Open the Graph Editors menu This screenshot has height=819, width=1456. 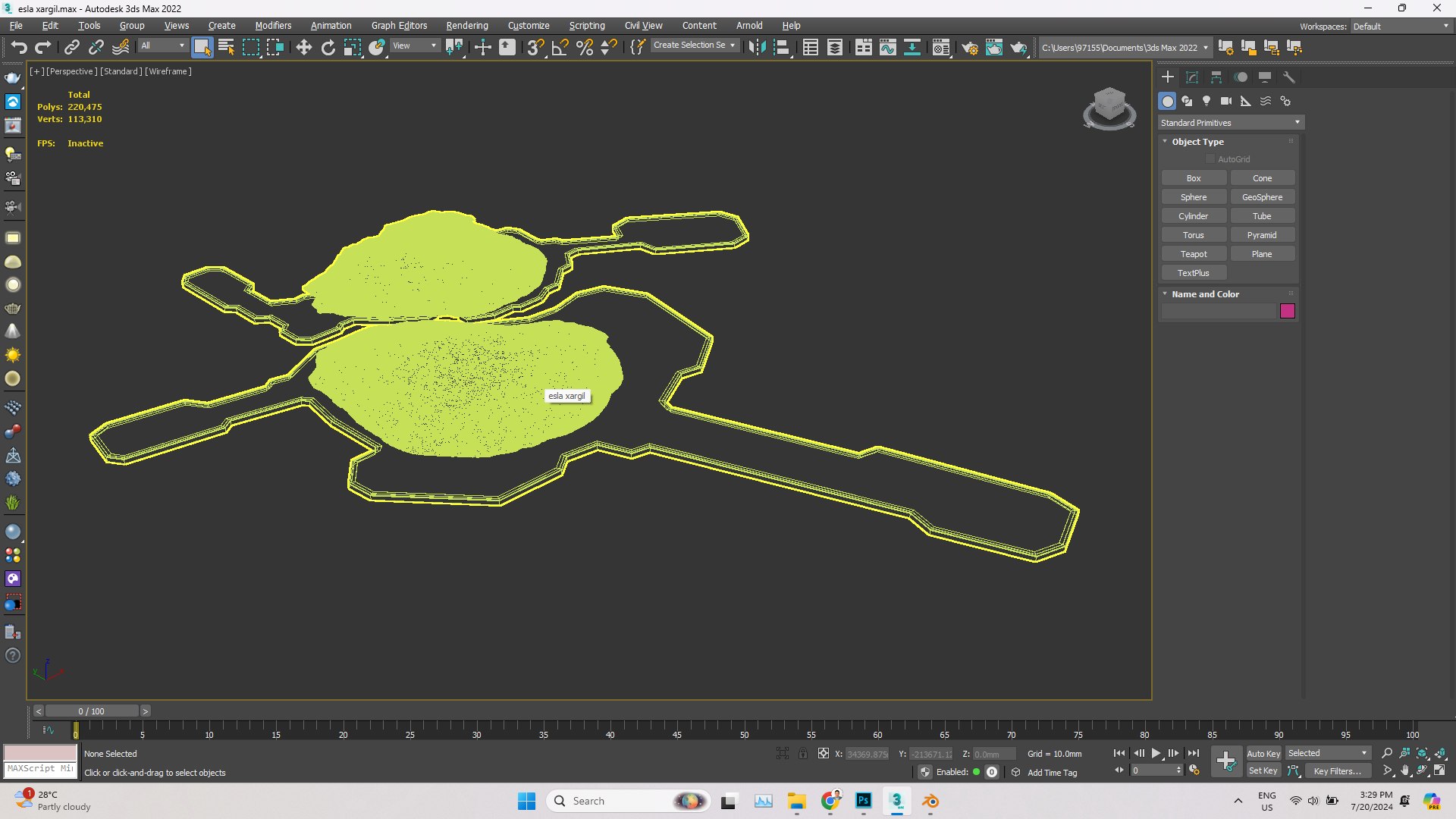coord(400,26)
